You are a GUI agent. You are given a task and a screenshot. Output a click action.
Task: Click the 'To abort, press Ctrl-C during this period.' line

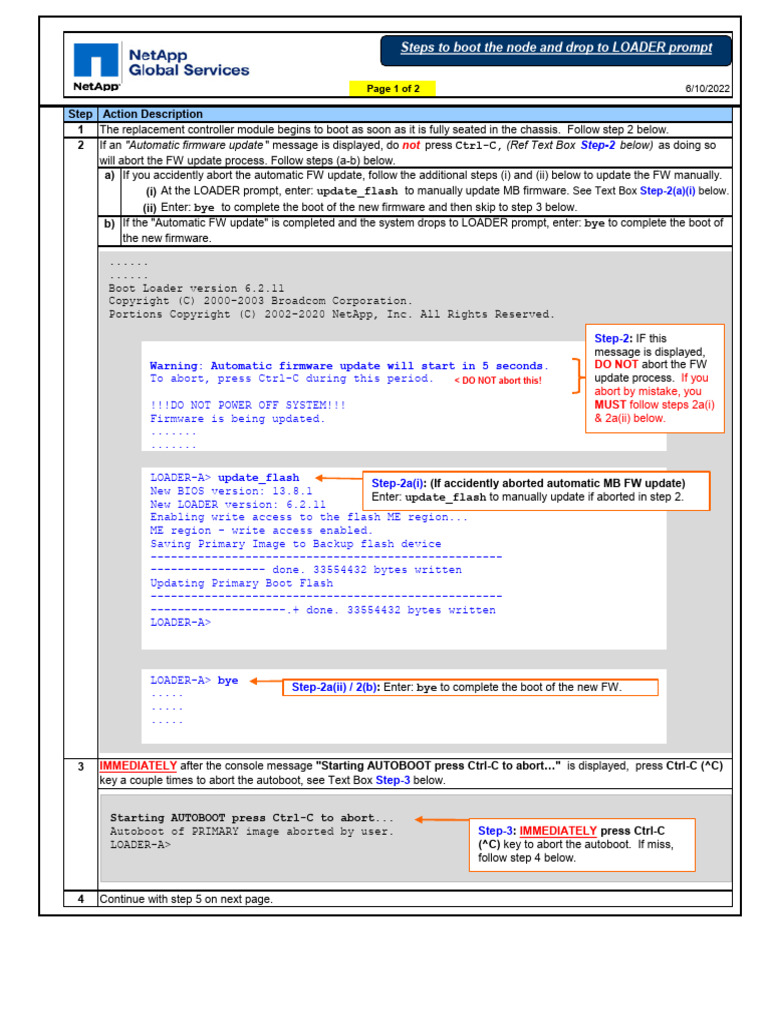click(x=291, y=379)
